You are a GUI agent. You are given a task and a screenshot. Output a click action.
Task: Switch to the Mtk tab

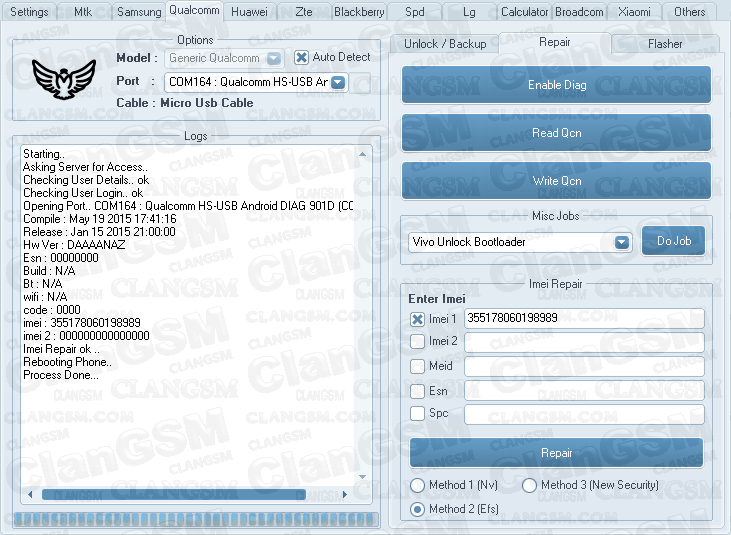(83, 12)
